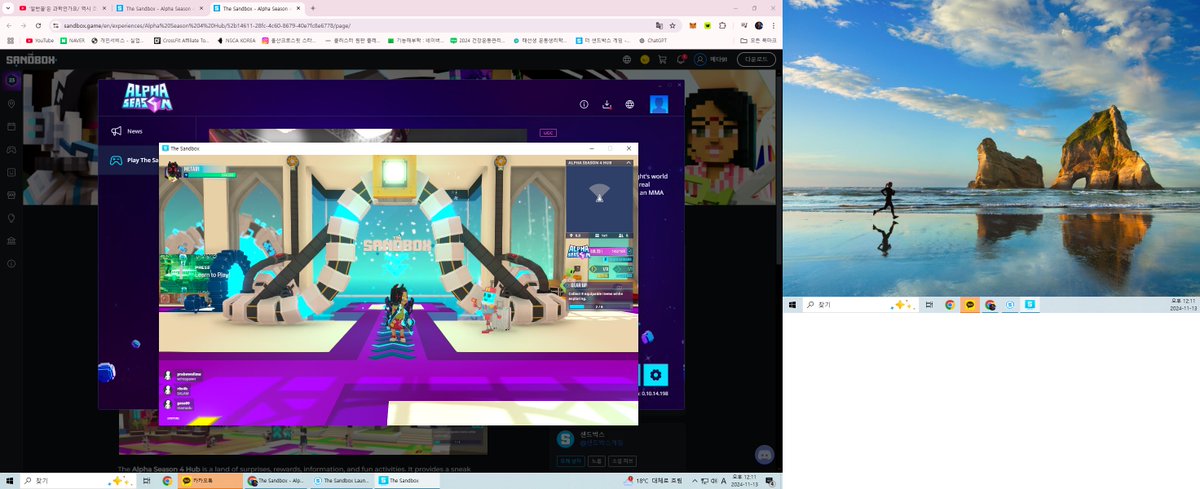Viewport: 1200px width, 489px height.
Task: Open the CrossFit Affiliate bookmark
Action: click(x=183, y=40)
